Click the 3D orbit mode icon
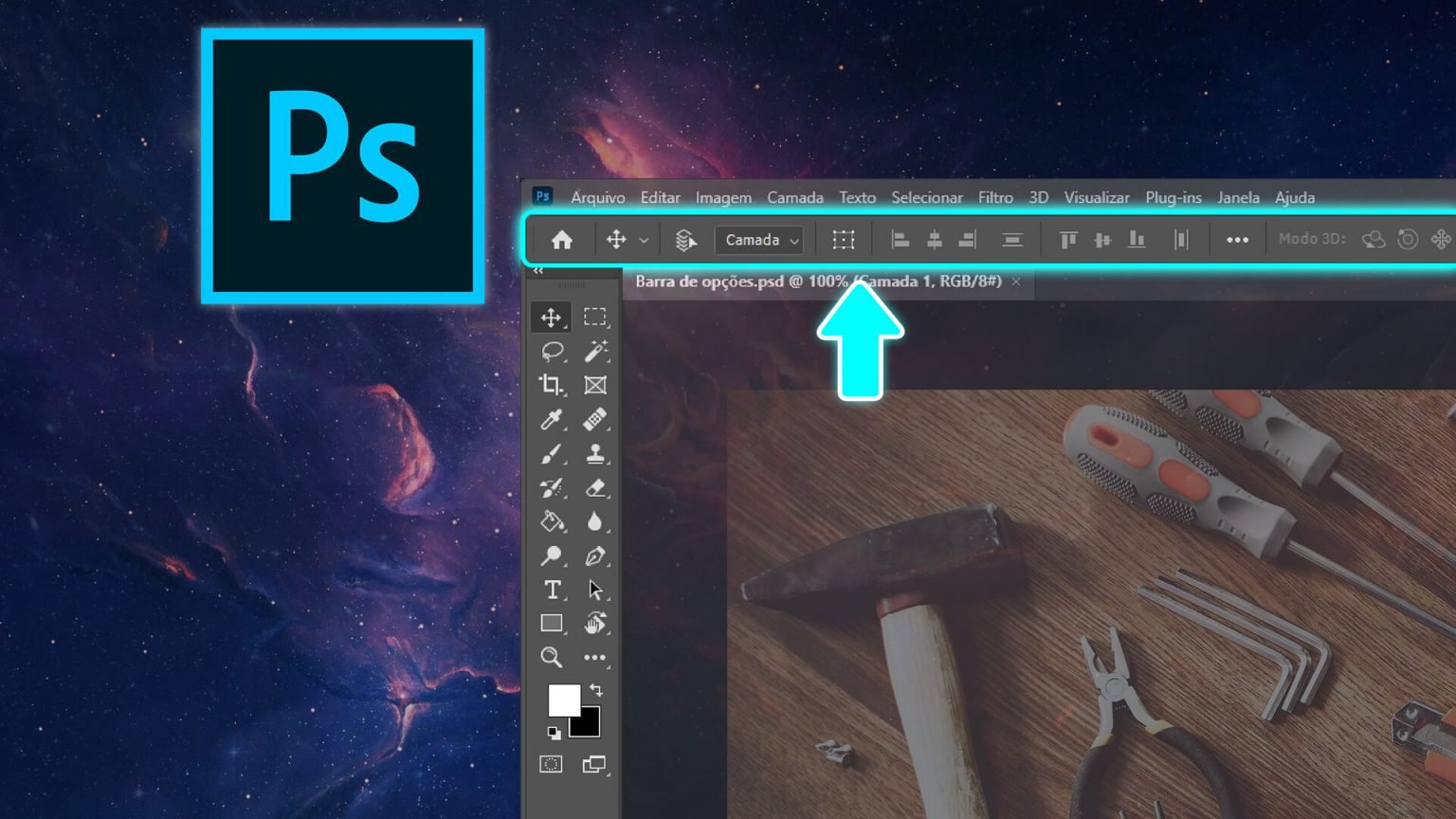1456x819 pixels. tap(1374, 240)
